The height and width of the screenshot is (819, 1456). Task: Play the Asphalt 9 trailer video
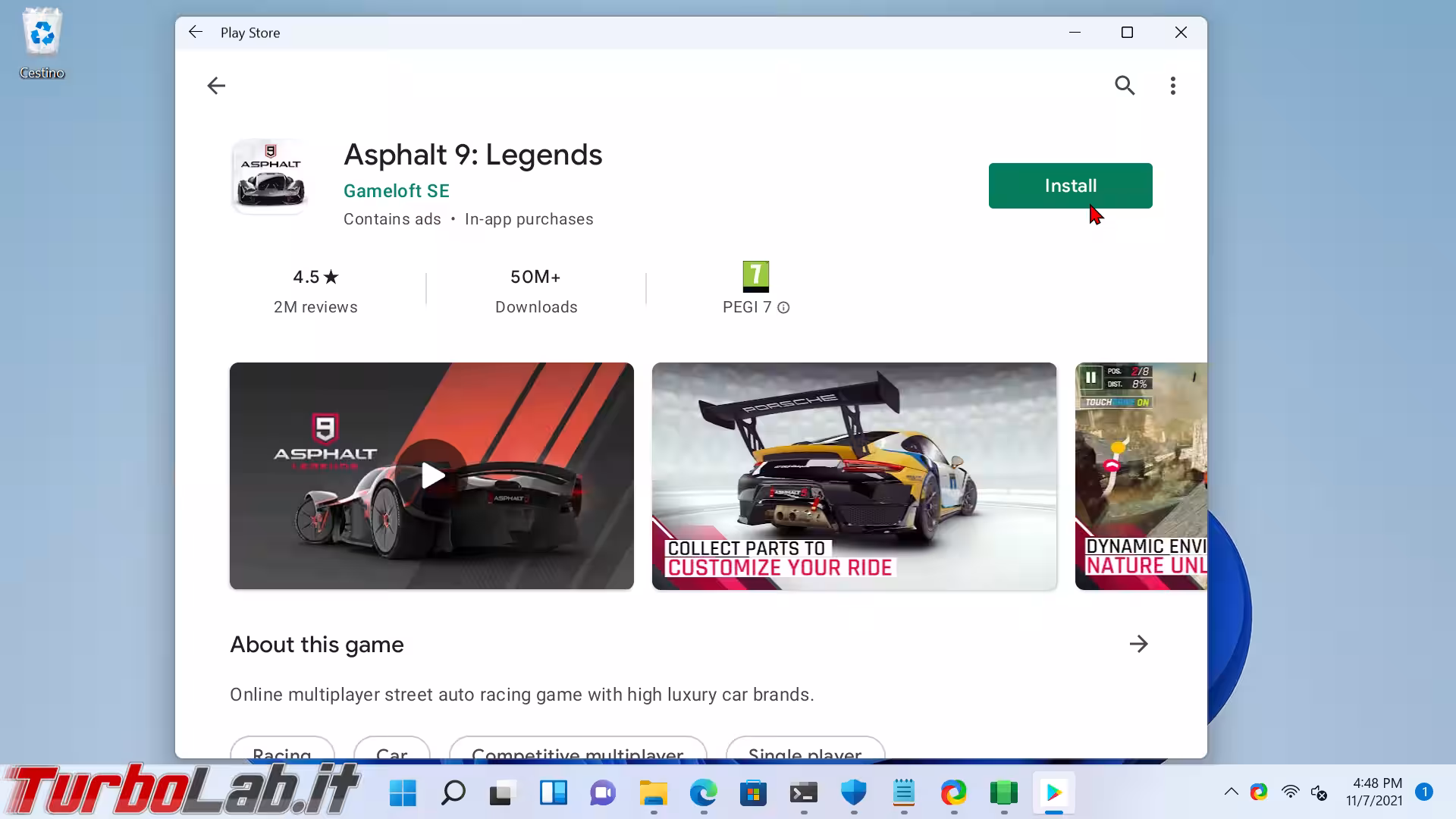click(x=431, y=475)
